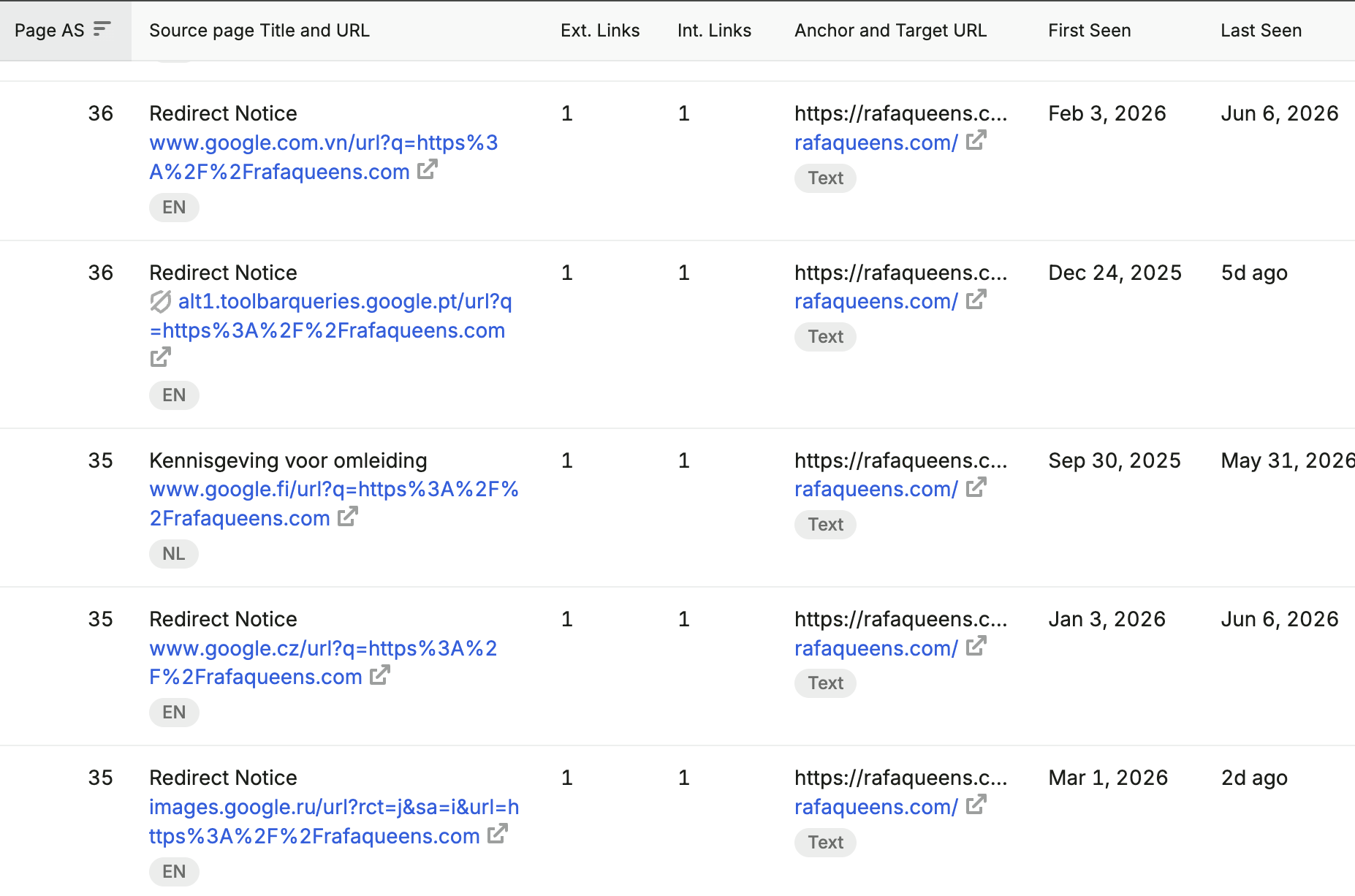Viewport: 1355px width, 896px height.
Task: Open external icon for google.fi source URL
Action: pyautogui.click(x=348, y=516)
